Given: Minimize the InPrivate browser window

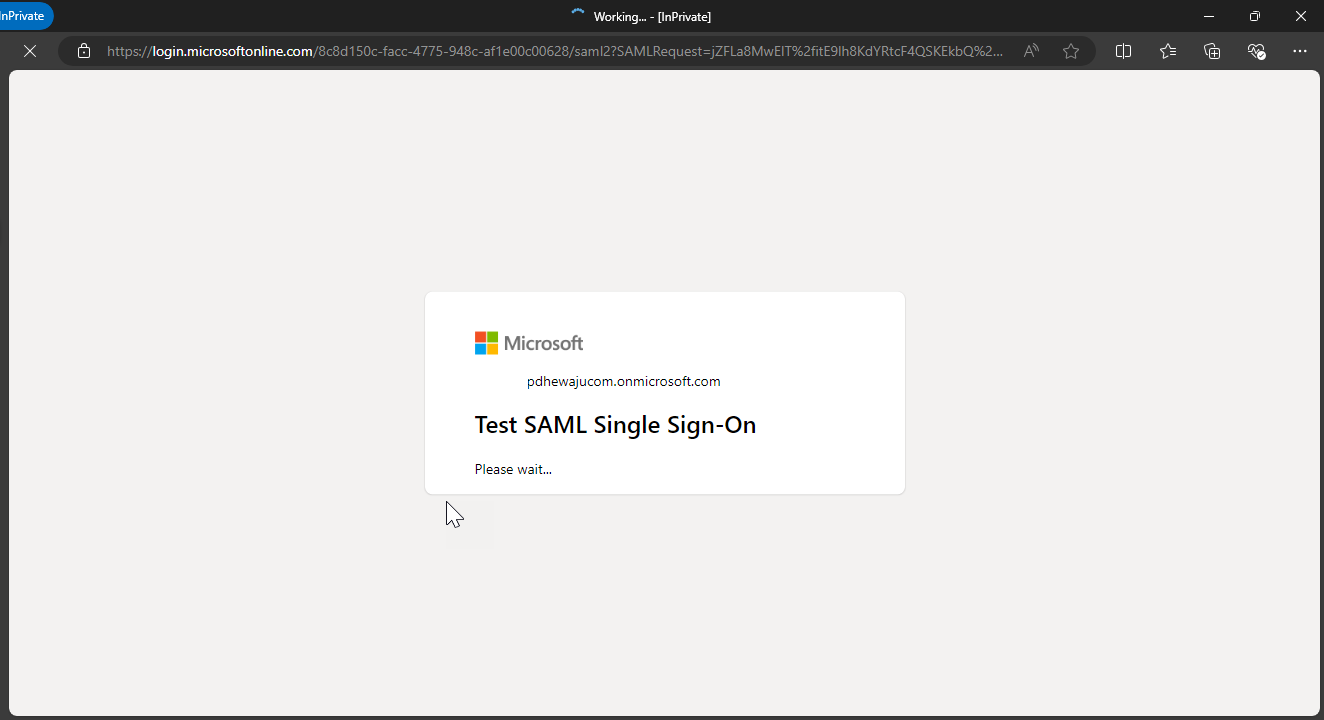Looking at the screenshot, I should pyautogui.click(x=1209, y=16).
